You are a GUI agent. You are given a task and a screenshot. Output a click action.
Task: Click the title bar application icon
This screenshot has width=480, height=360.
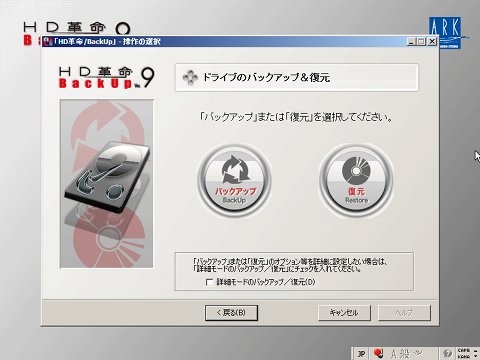tap(48, 42)
